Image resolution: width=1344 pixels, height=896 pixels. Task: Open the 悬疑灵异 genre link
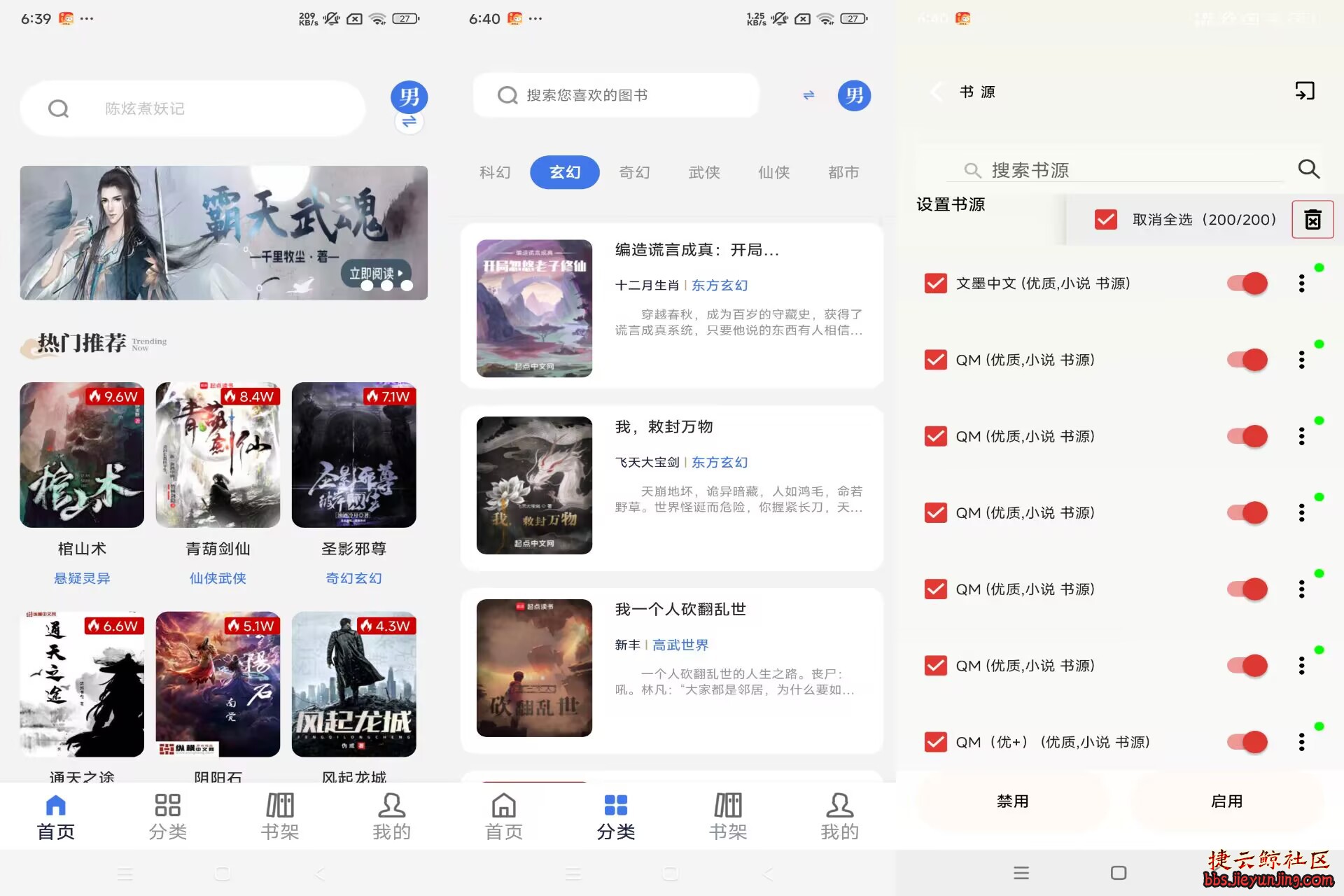(x=82, y=578)
